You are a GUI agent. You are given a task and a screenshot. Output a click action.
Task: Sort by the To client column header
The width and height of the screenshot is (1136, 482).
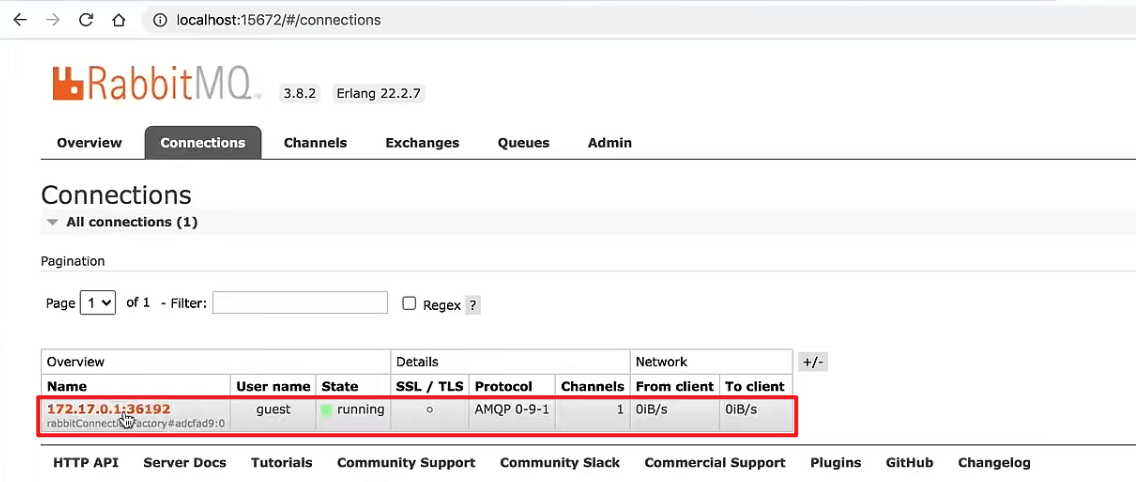tap(755, 386)
